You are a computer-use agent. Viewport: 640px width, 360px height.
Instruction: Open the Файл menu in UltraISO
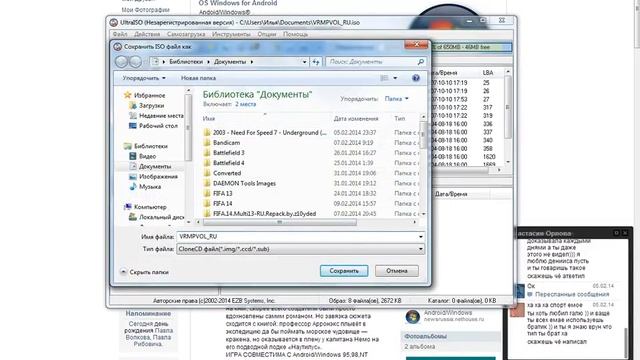coord(120,34)
